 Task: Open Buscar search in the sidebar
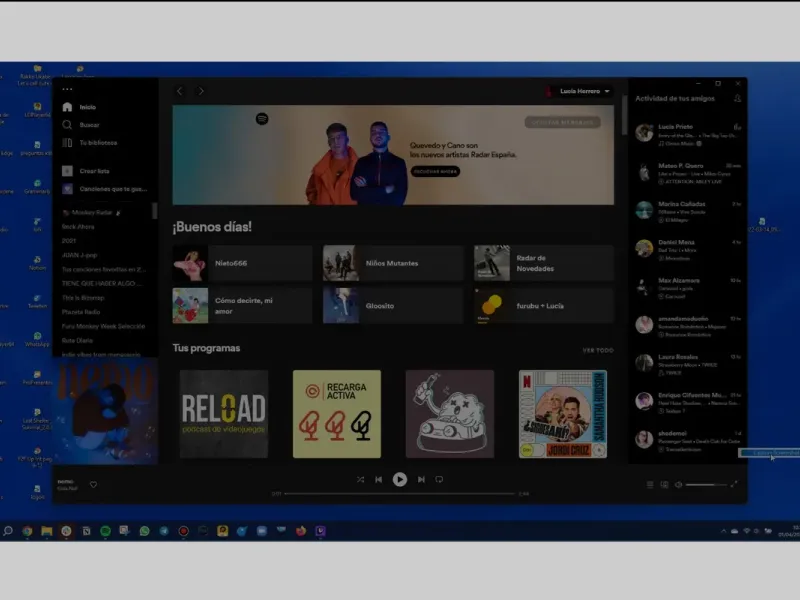(x=68, y=125)
